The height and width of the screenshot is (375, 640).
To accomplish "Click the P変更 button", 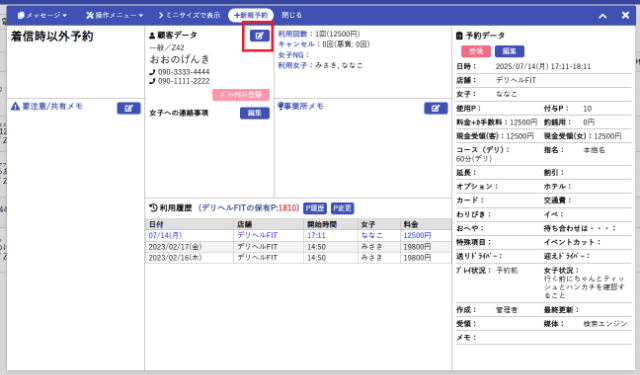I will [x=342, y=208].
